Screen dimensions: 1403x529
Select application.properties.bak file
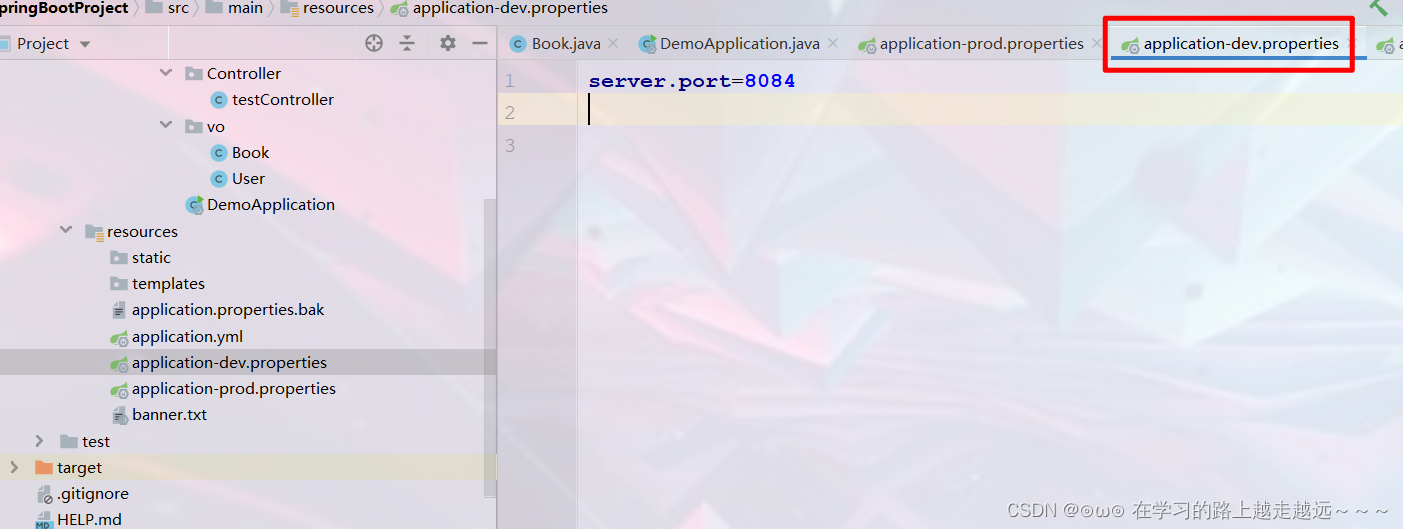click(x=228, y=309)
